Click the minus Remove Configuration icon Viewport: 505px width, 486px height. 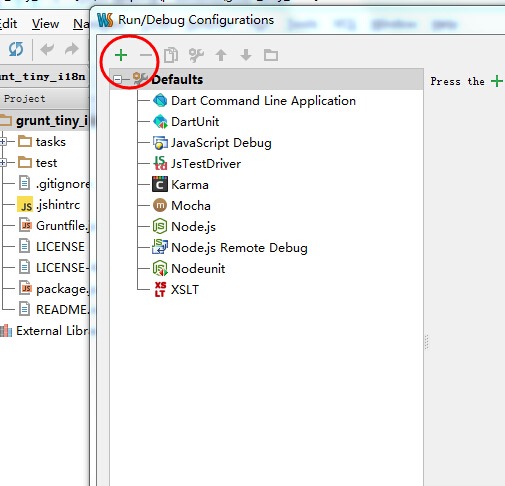(x=146, y=55)
